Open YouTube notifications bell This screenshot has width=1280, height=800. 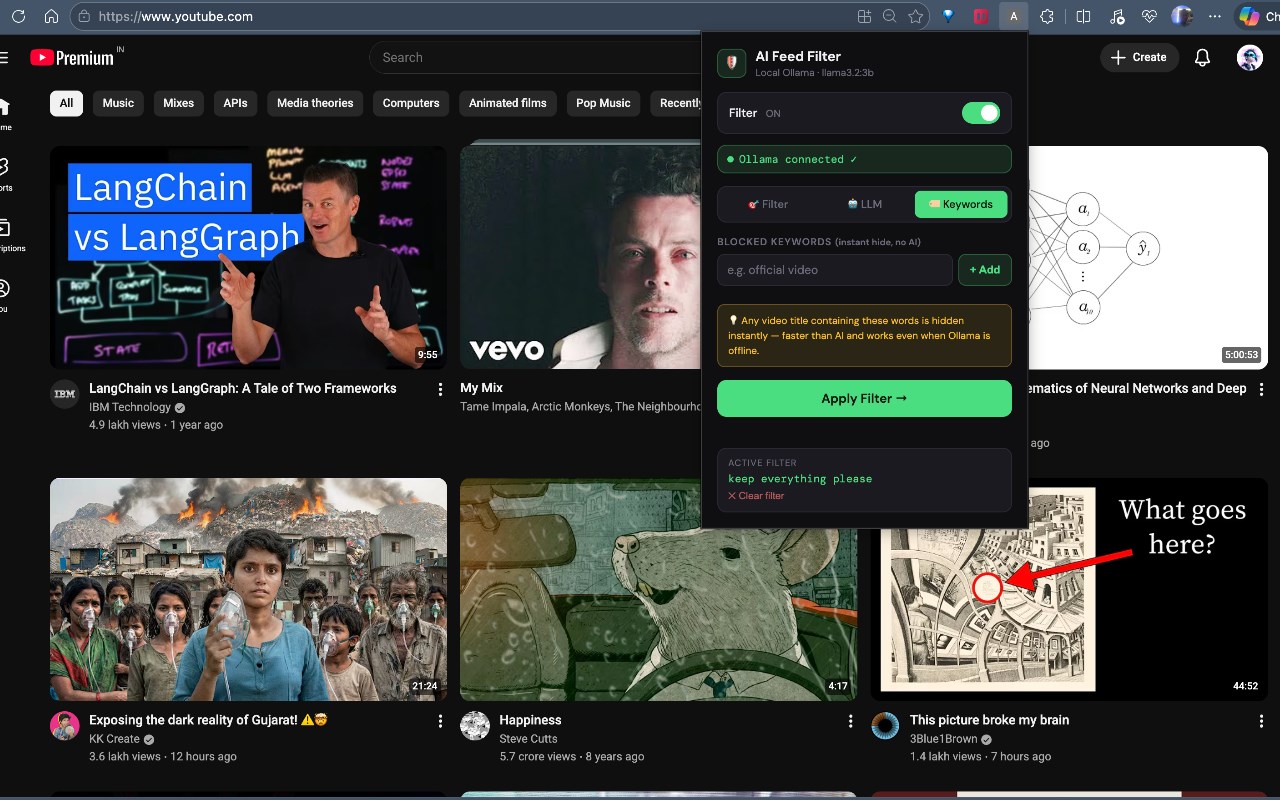[x=1203, y=57]
